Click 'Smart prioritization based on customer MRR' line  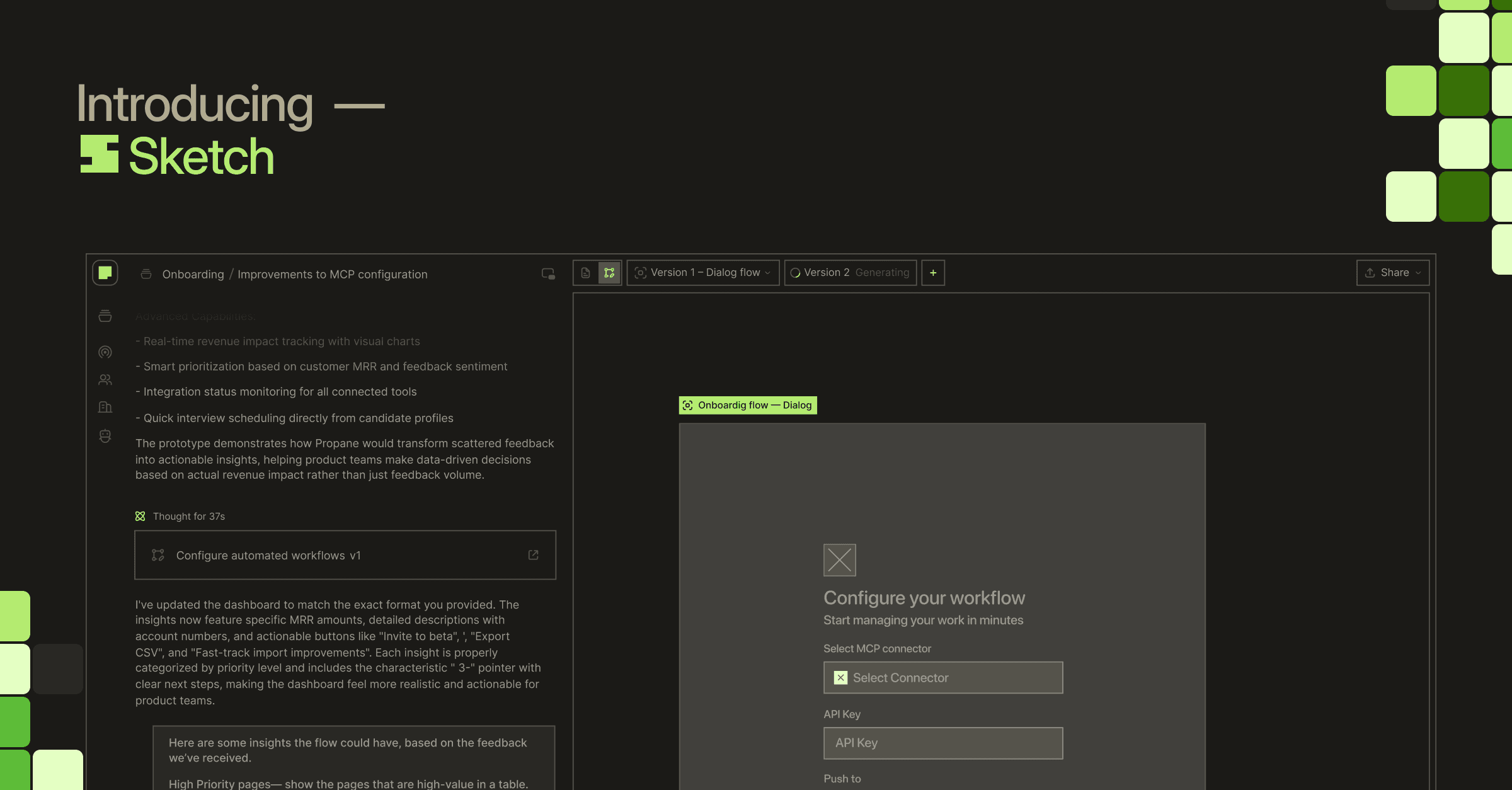tap(321, 367)
